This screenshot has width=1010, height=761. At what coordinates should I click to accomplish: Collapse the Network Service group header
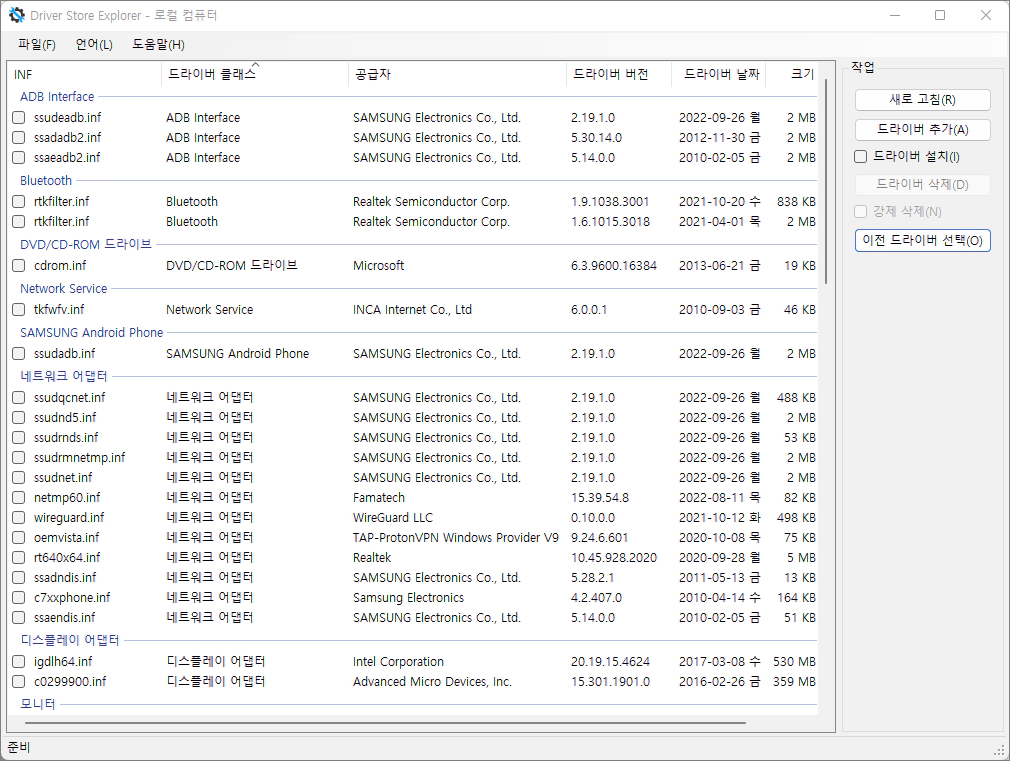[x=63, y=289]
